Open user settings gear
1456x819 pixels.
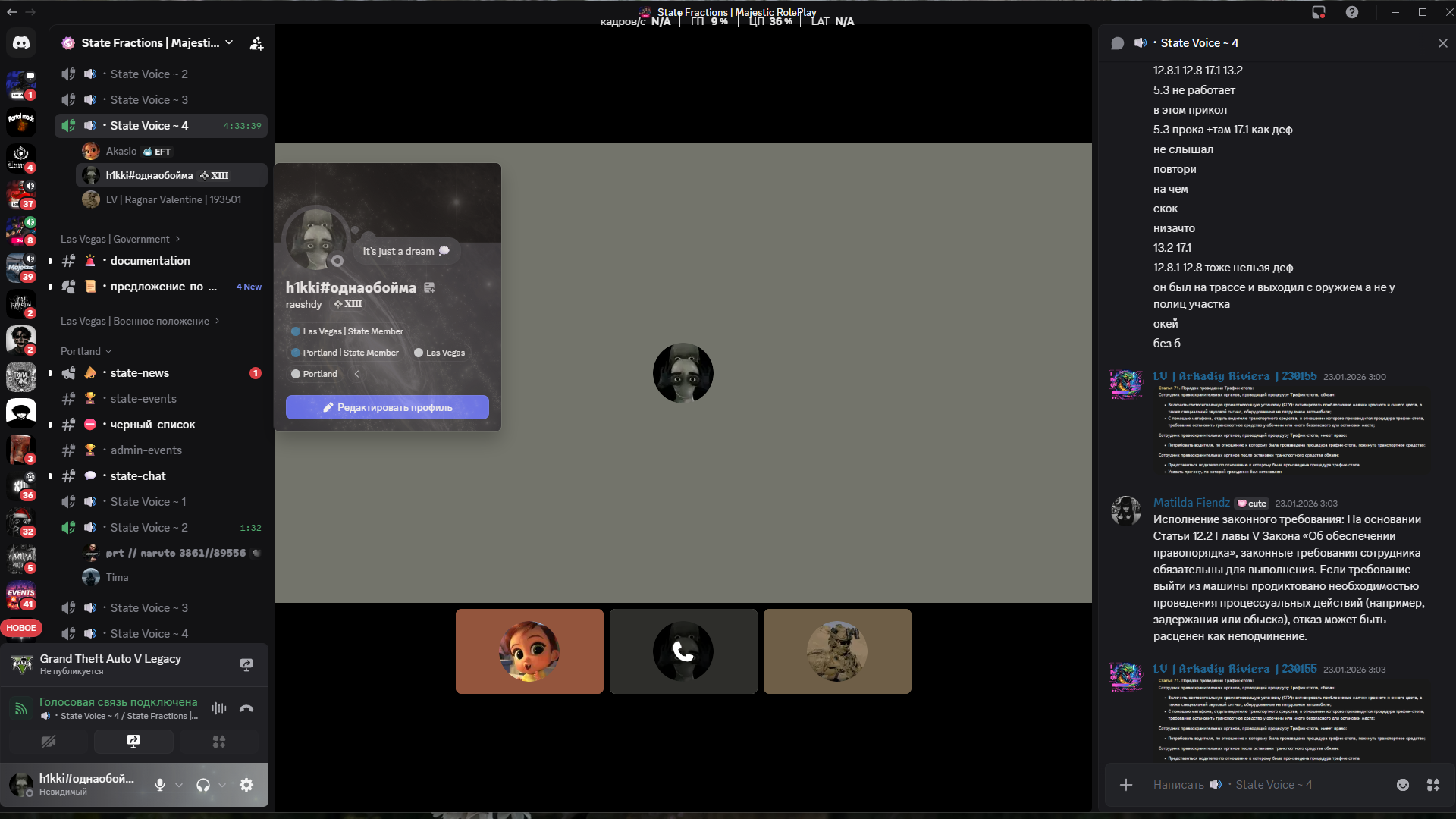coord(246,785)
